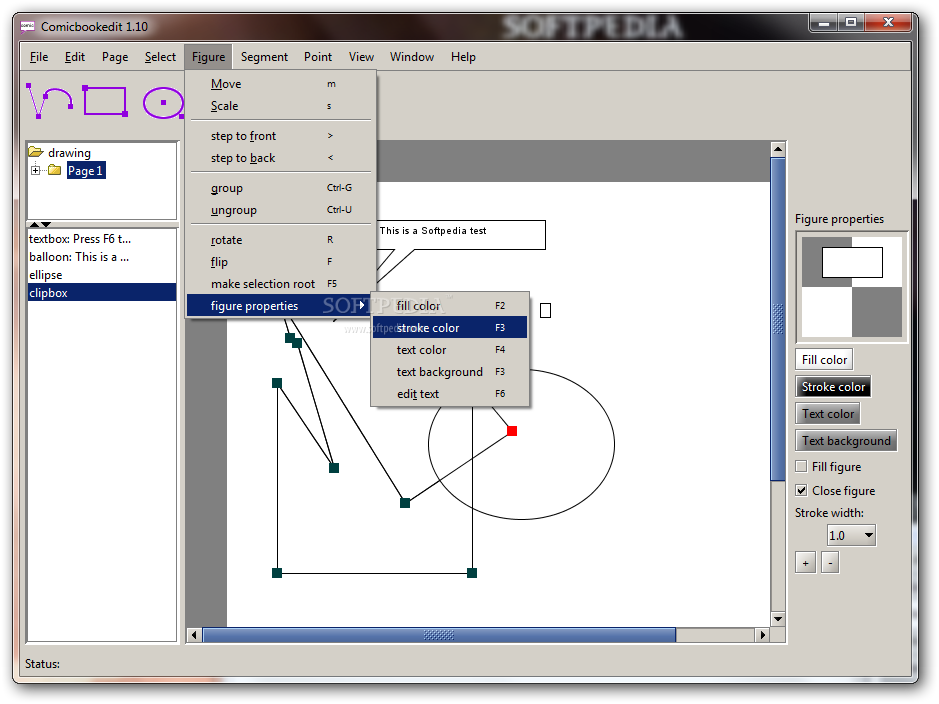This screenshot has height=704, width=939.
Task: Click the Text background button
Action: tap(846, 441)
